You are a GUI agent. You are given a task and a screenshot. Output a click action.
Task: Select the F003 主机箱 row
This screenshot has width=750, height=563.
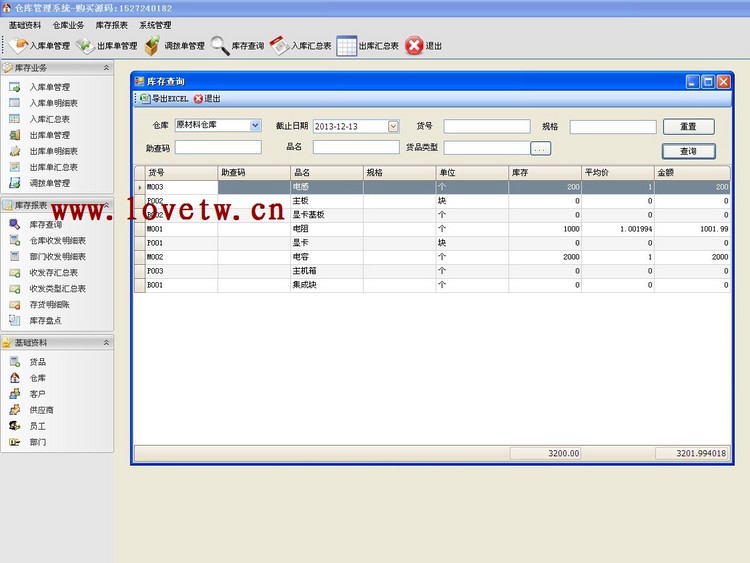(x=432, y=271)
